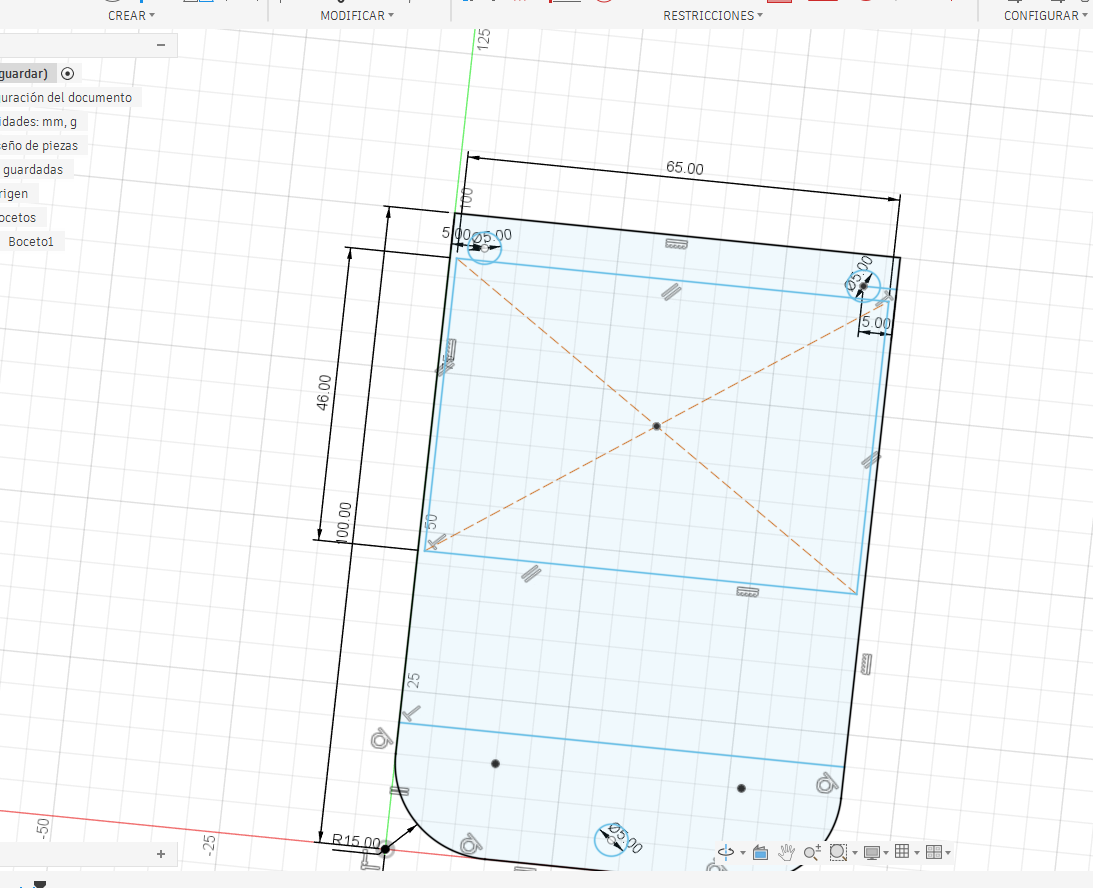The image size is (1093, 888).
Task: Select the top-left blue circle
Action: [x=484, y=248]
